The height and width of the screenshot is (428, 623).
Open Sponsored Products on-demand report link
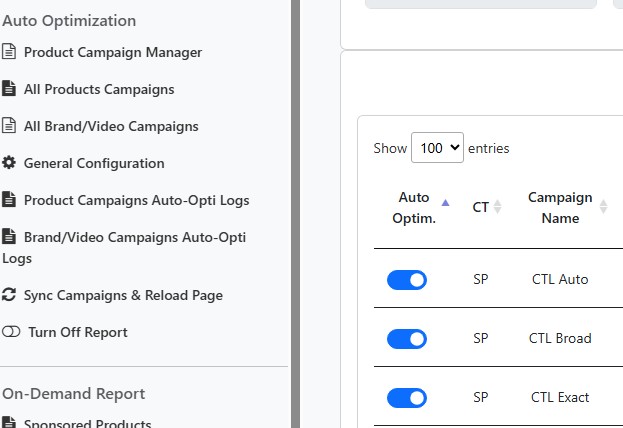coord(87,422)
